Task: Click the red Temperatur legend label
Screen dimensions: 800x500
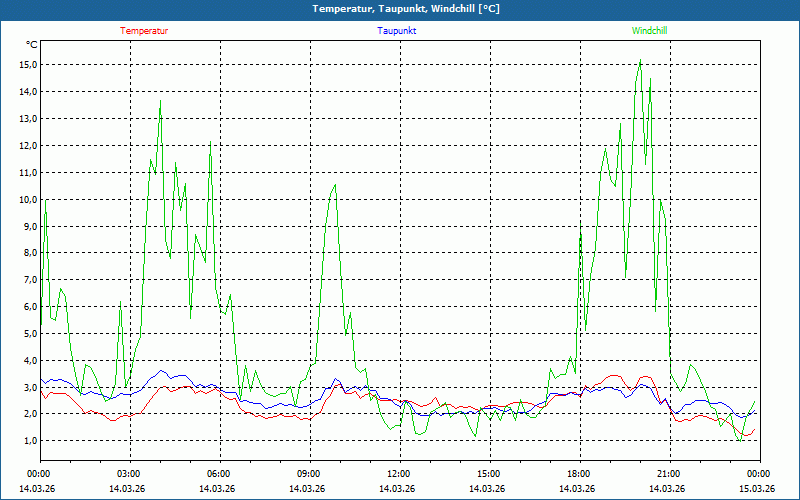Action: click(x=144, y=31)
